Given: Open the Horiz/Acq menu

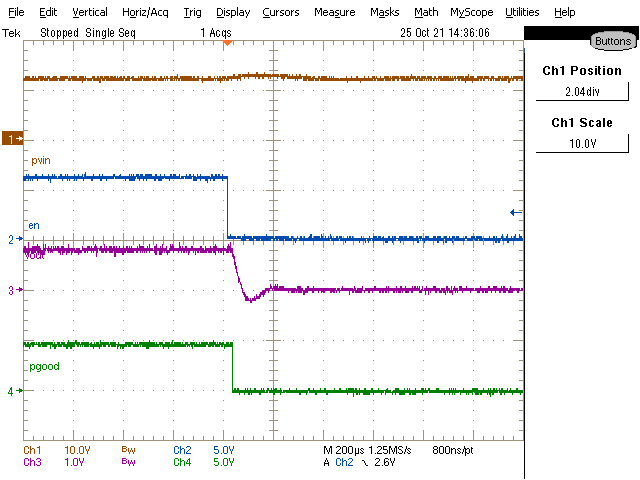Looking at the screenshot, I should [145, 12].
